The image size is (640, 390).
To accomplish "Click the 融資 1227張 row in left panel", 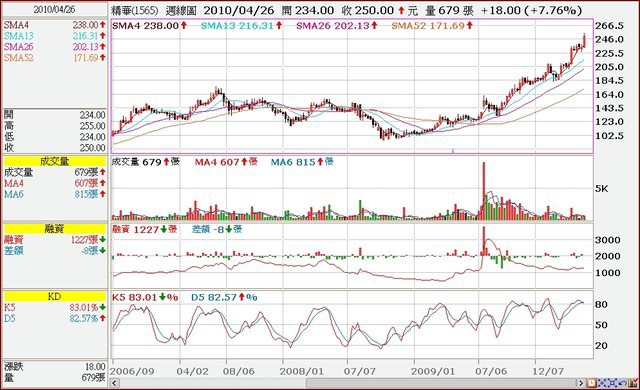I will (x=55, y=239).
